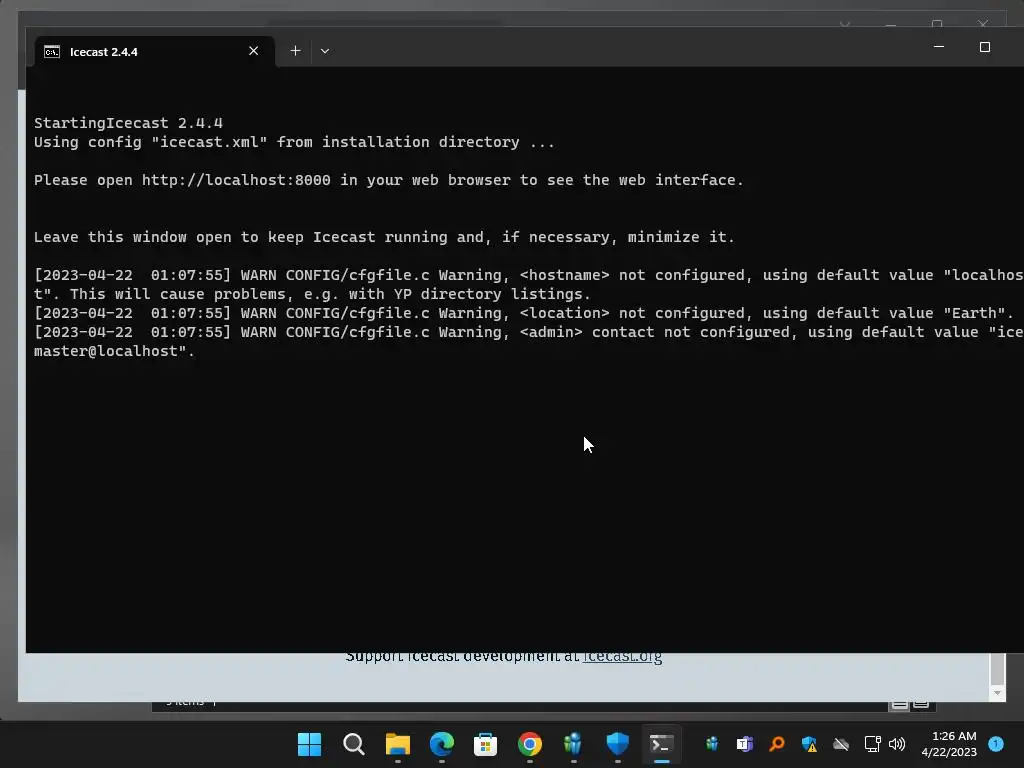Viewport: 1024px width, 768px height.
Task: Click the messenger tray icon in system tray
Action: tap(712, 744)
